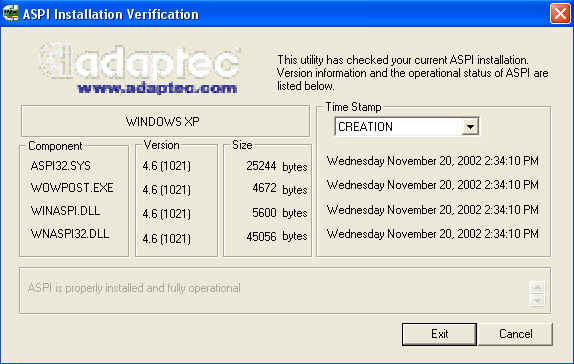574x364 pixels.
Task: Click the 45056 bytes size value
Action: pos(277,237)
